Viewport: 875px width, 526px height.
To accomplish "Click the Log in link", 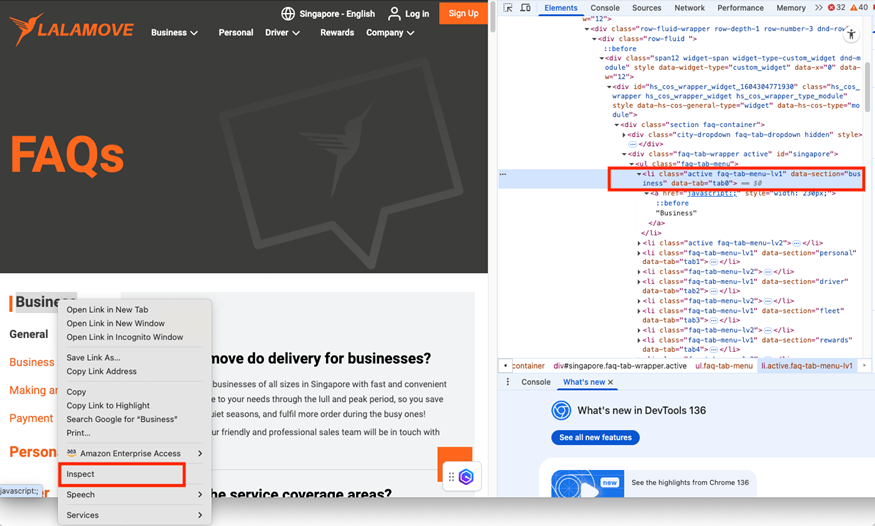I will 417,13.
